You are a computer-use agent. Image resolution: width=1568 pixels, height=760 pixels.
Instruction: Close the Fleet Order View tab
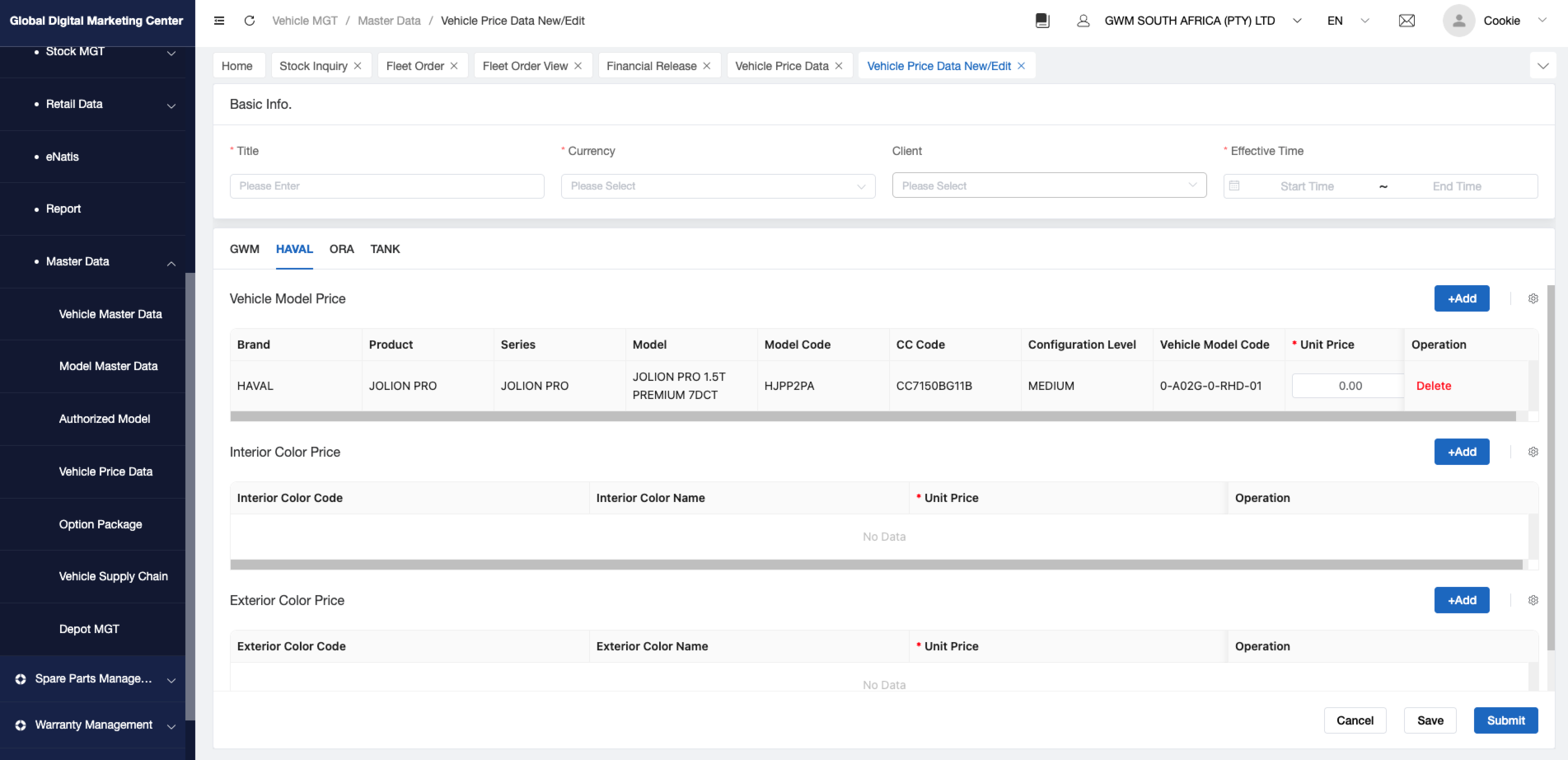578,66
